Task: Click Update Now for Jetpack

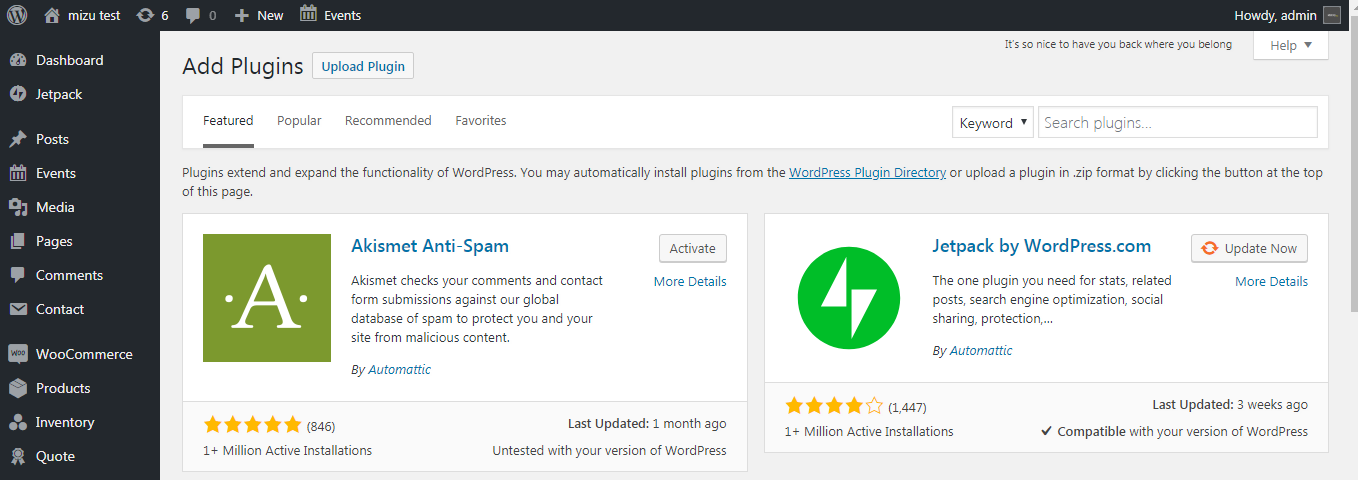Action: coord(1249,248)
